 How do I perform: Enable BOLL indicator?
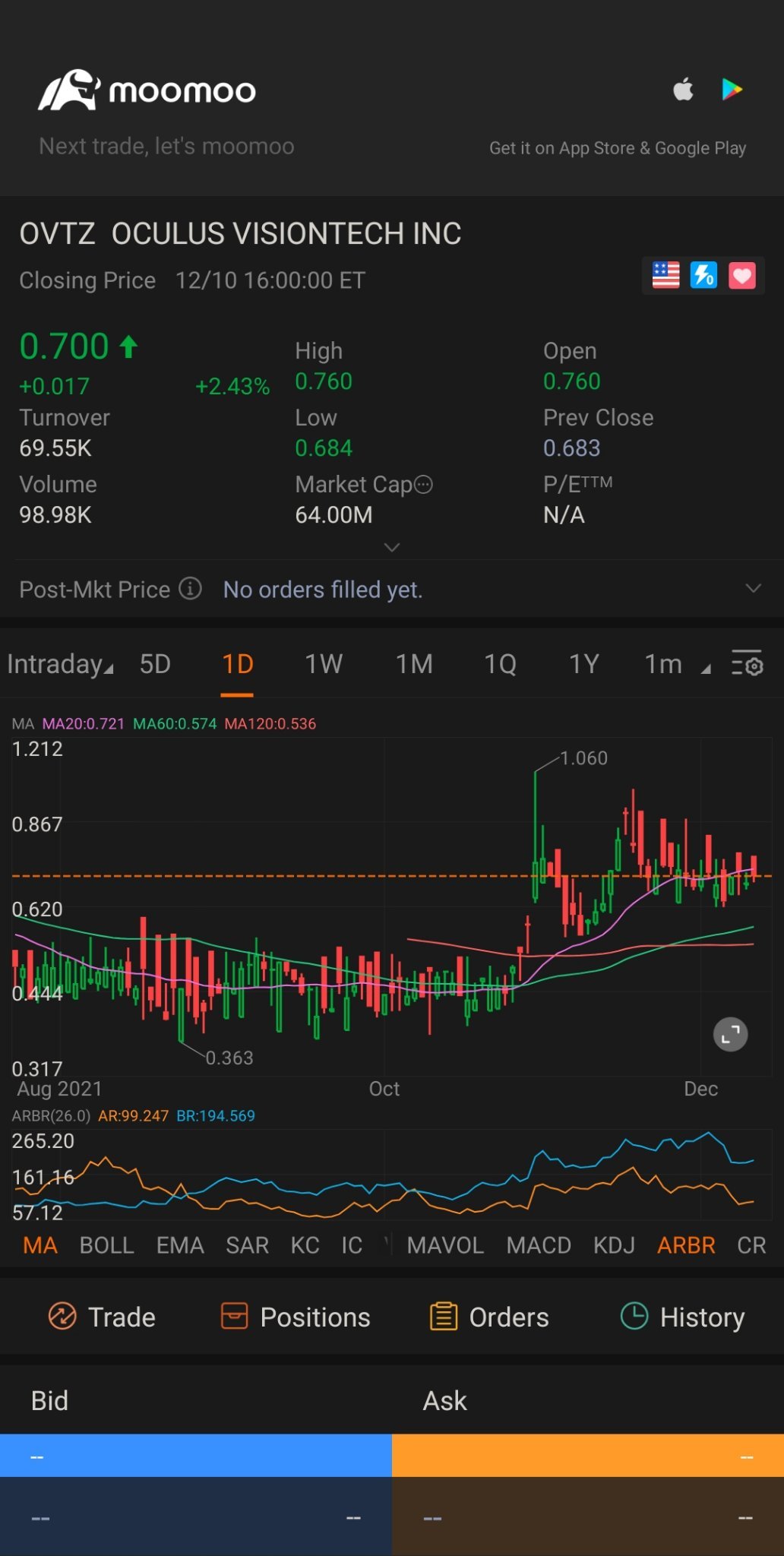[107, 1245]
